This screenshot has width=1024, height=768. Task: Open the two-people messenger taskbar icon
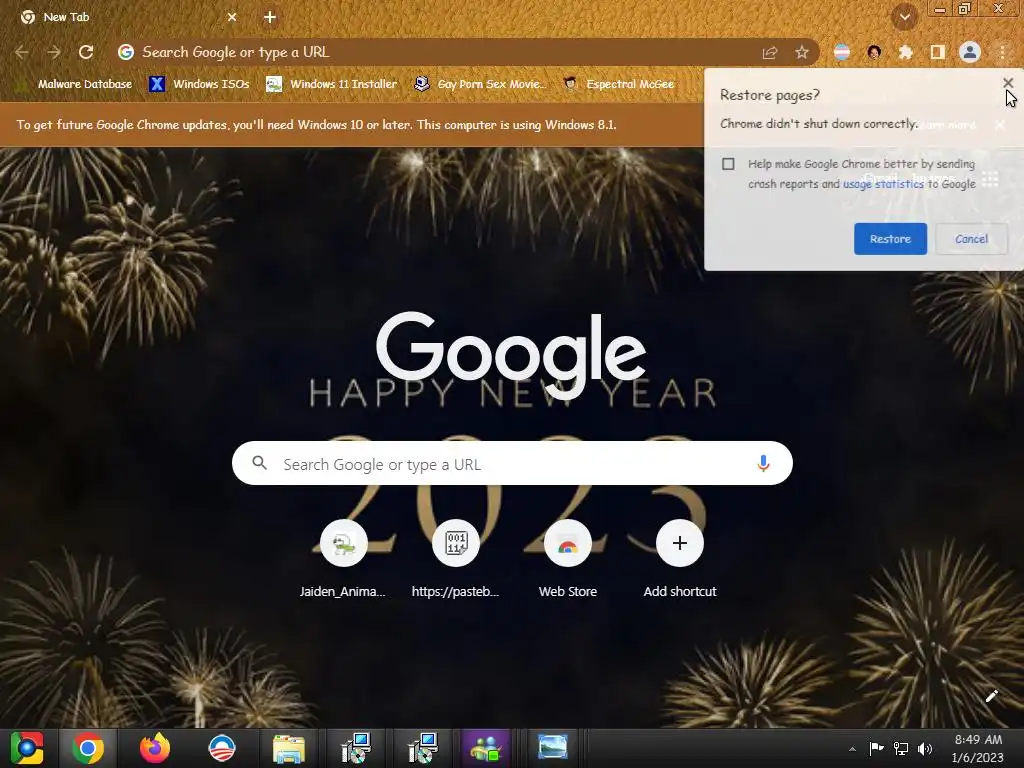pyautogui.click(x=485, y=748)
